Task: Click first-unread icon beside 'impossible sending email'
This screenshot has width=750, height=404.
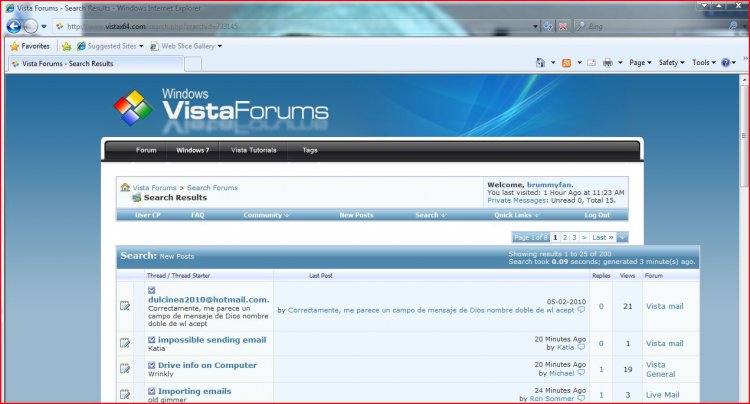Action: [152, 340]
